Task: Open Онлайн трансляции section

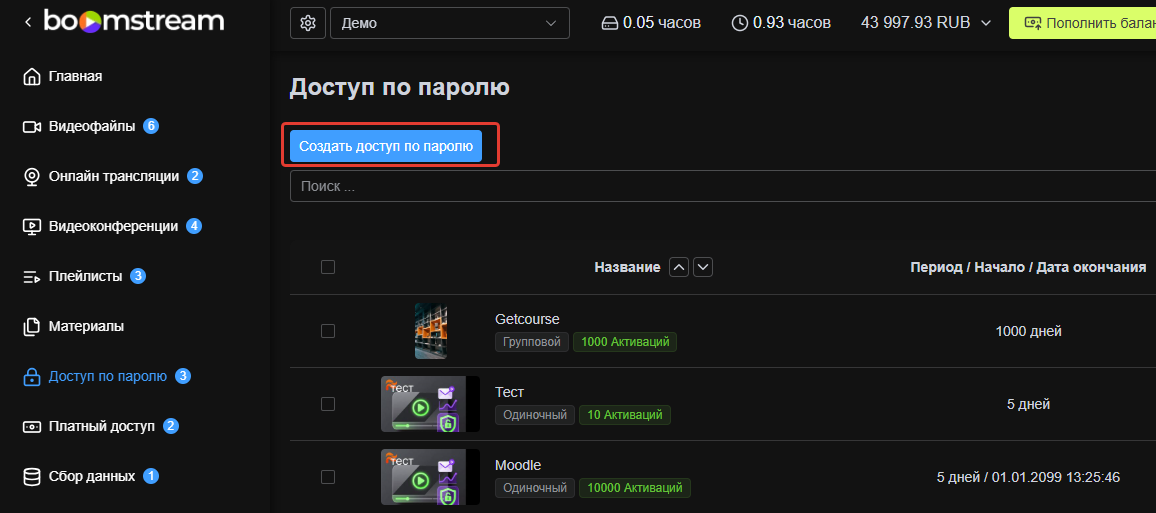Action: [114, 176]
